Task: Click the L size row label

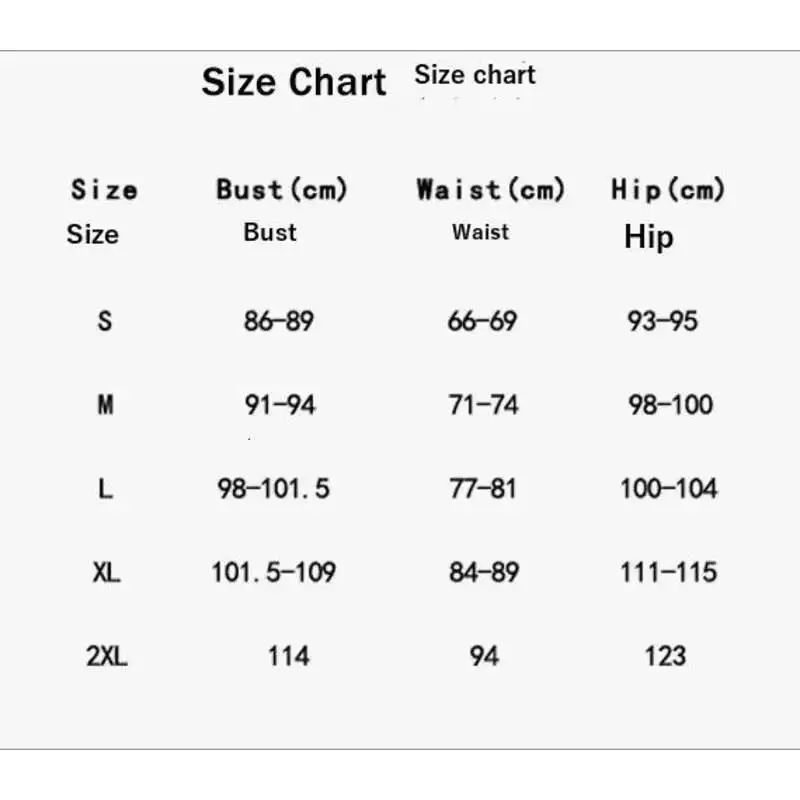Action: [105, 489]
